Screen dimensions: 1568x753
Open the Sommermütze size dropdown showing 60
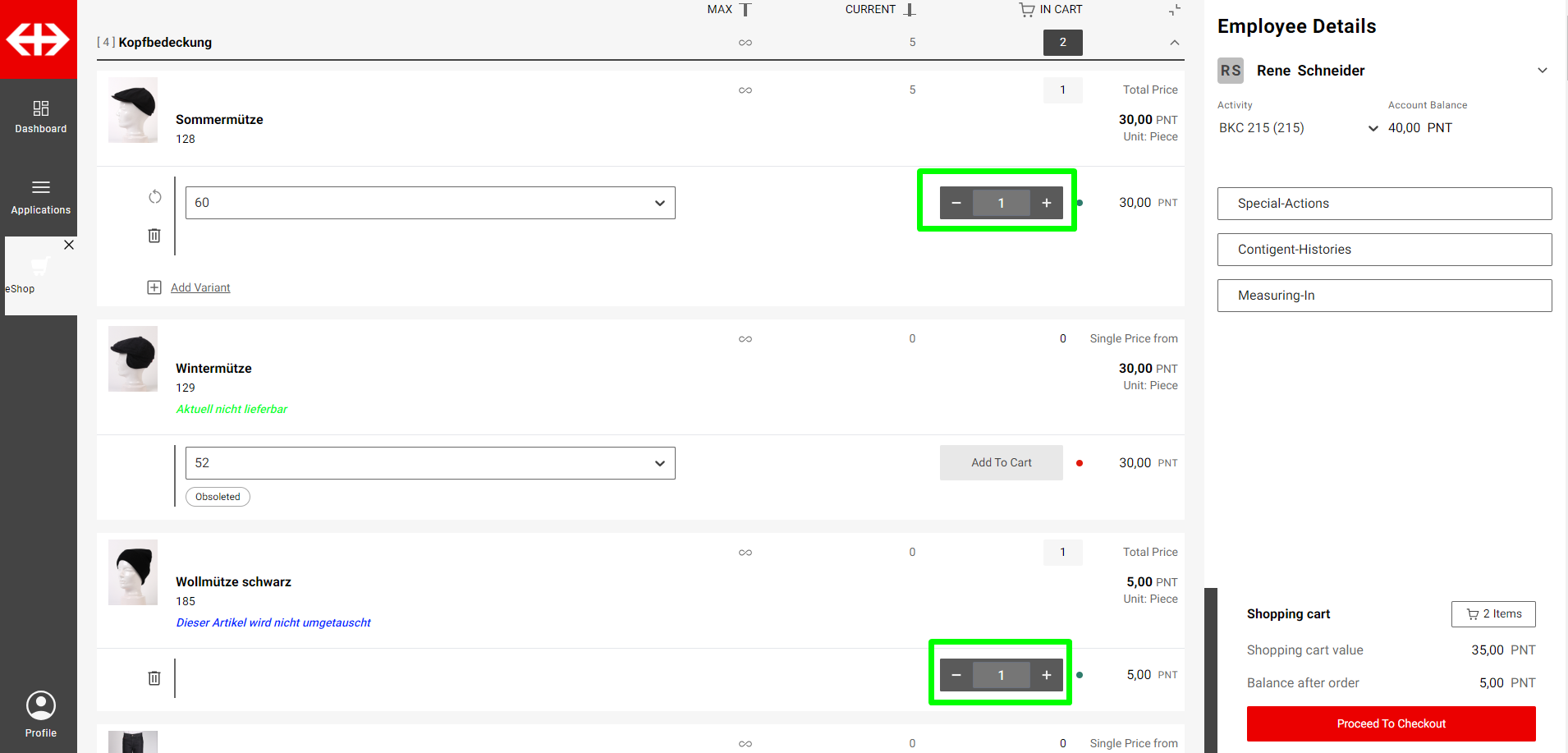click(x=430, y=203)
